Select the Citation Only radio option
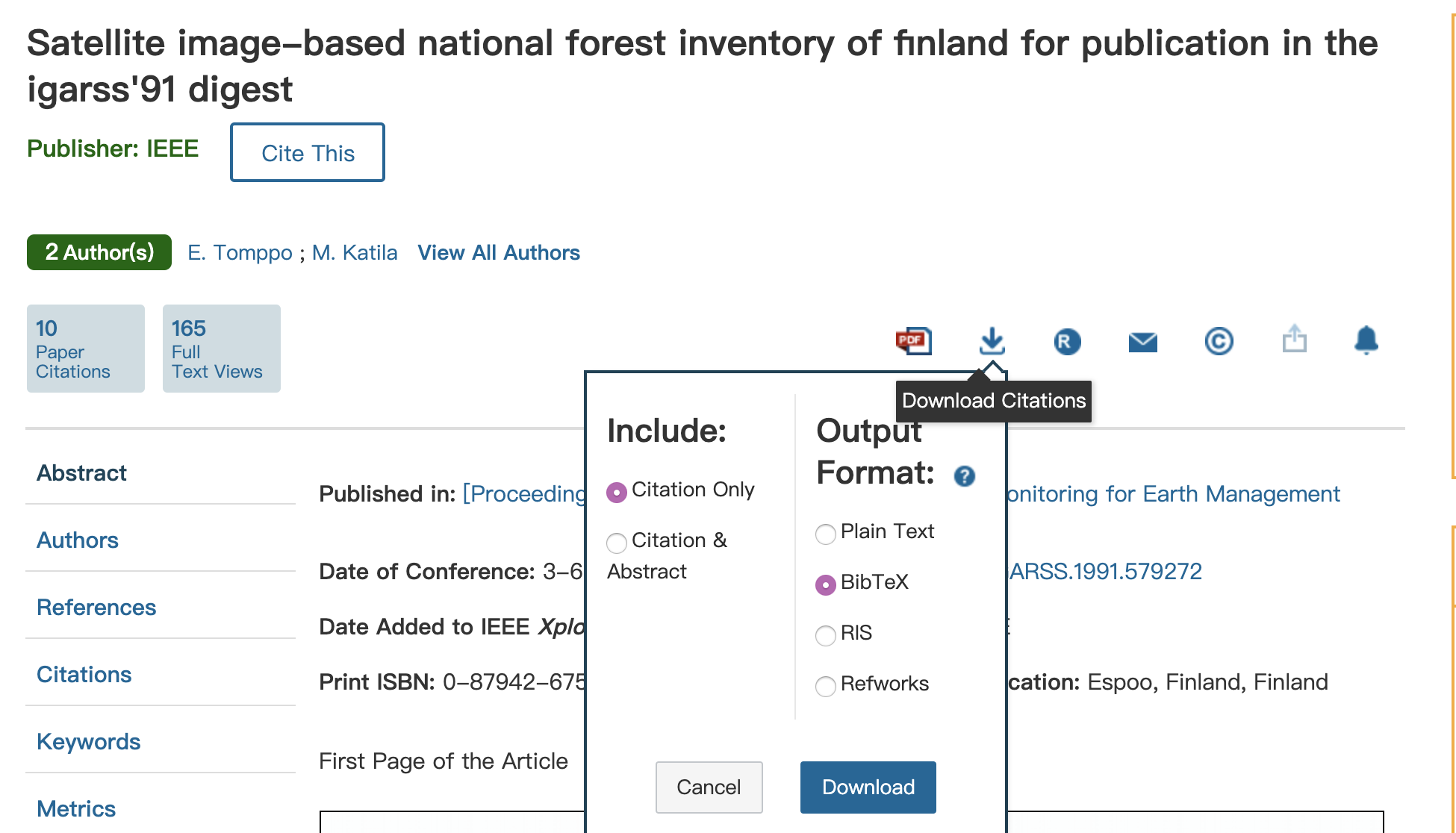Viewport: 1456px width, 833px height. (617, 493)
